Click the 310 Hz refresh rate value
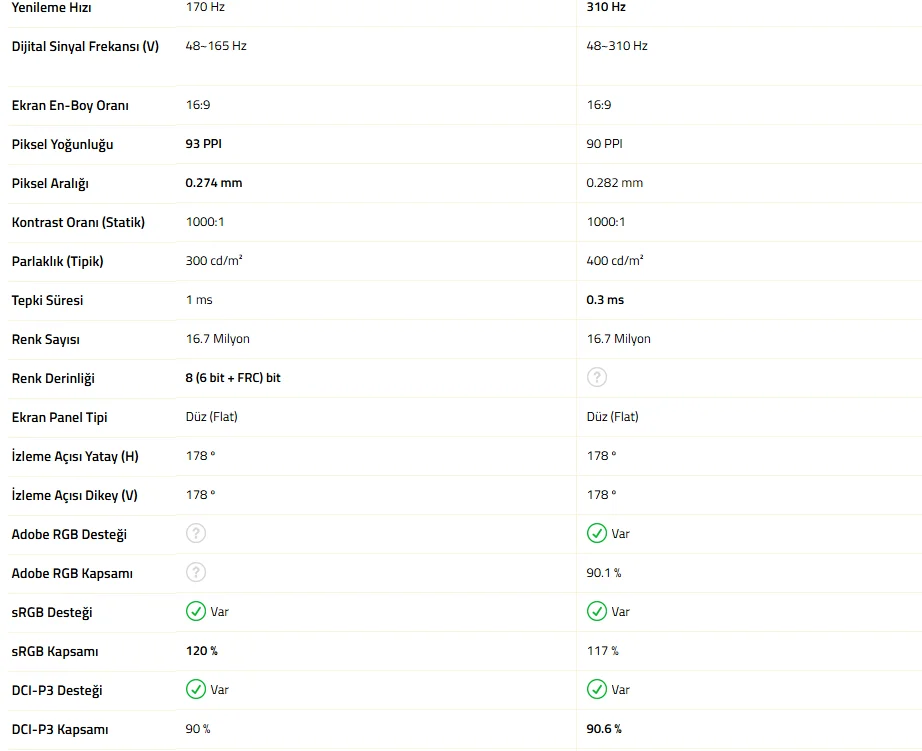922x751 pixels. pos(606,7)
